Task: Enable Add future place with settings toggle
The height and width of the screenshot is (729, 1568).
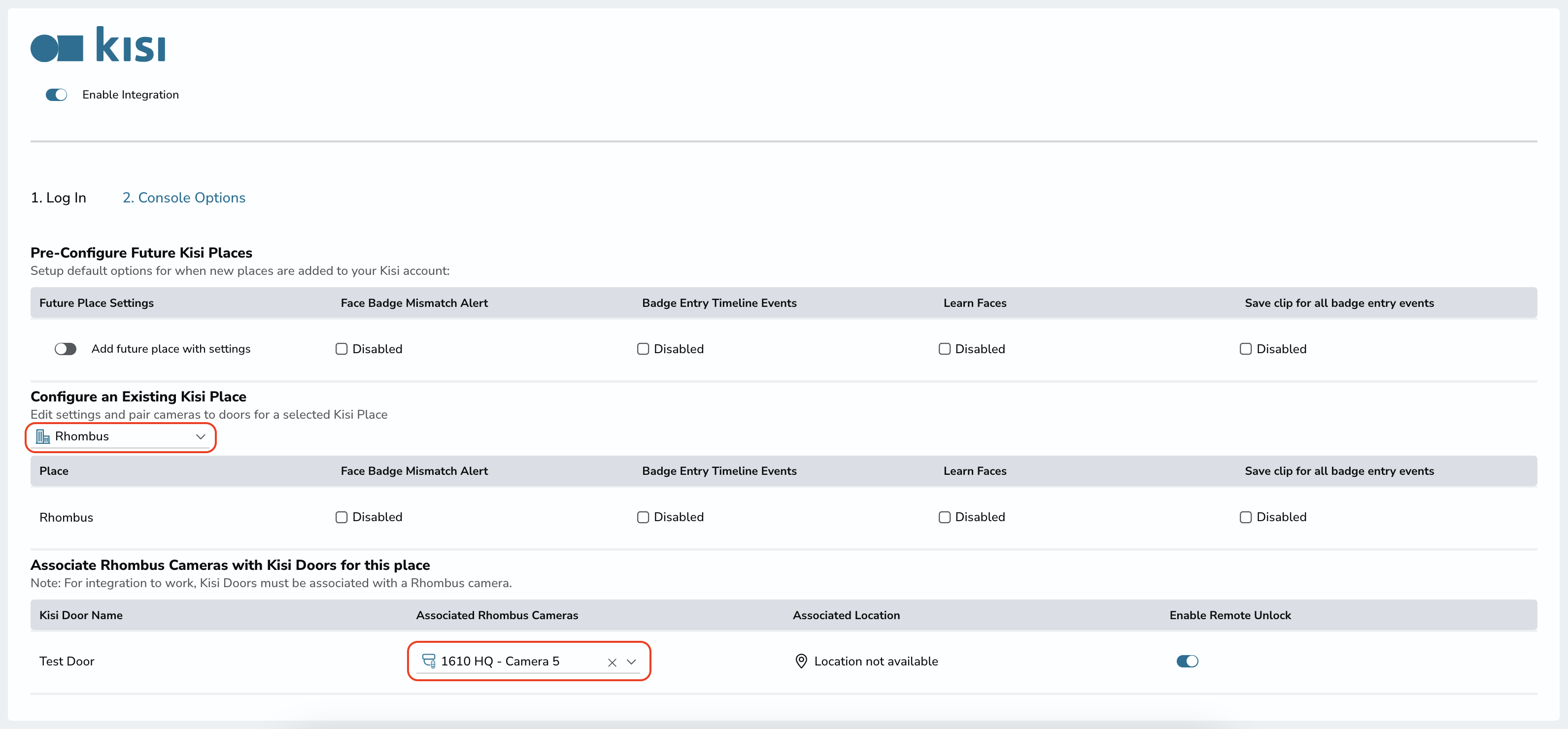Action: 65,349
